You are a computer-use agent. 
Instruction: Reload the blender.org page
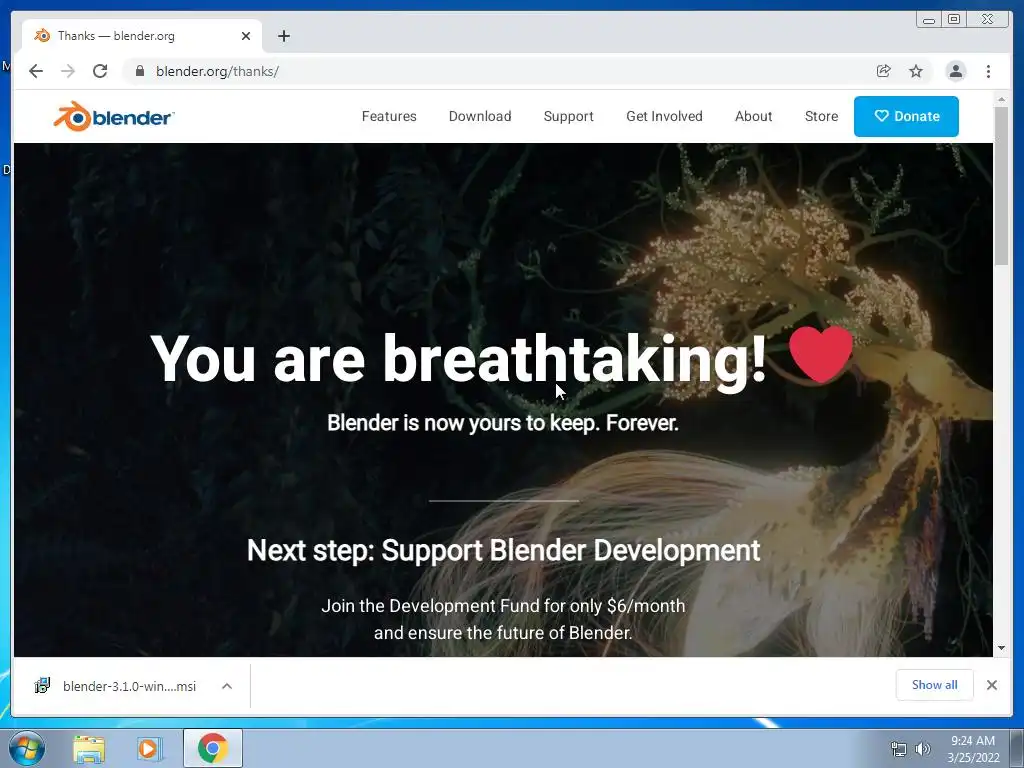click(x=100, y=71)
